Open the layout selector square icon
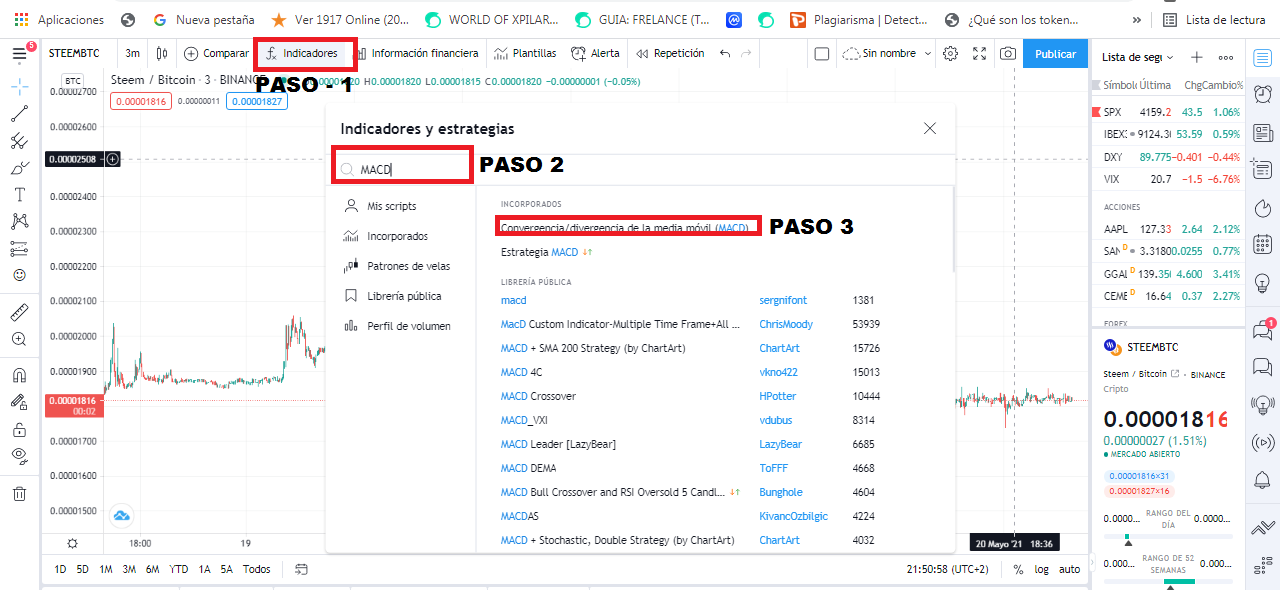 822,53
